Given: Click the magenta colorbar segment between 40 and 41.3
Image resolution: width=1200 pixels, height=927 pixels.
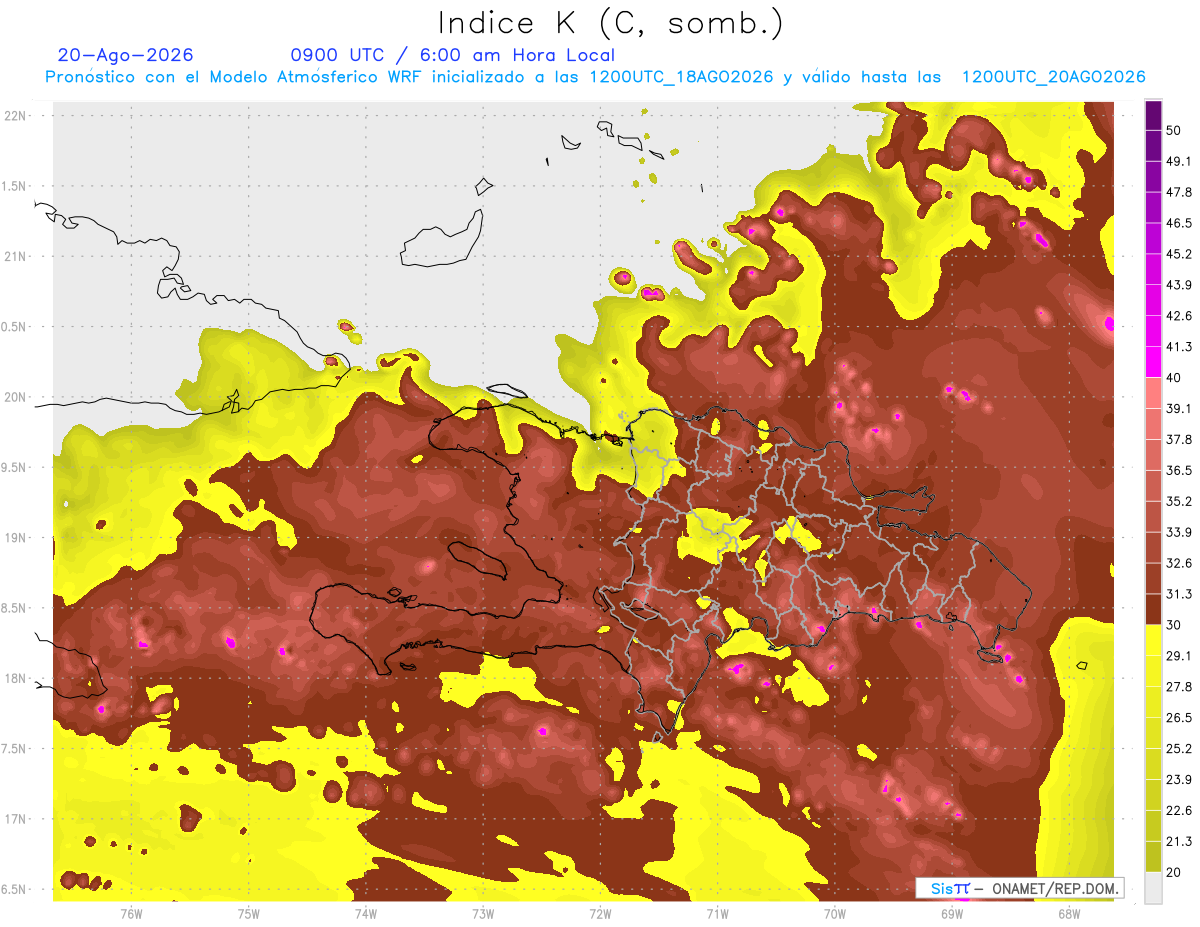Looking at the screenshot, I should tap(1153, 362).
